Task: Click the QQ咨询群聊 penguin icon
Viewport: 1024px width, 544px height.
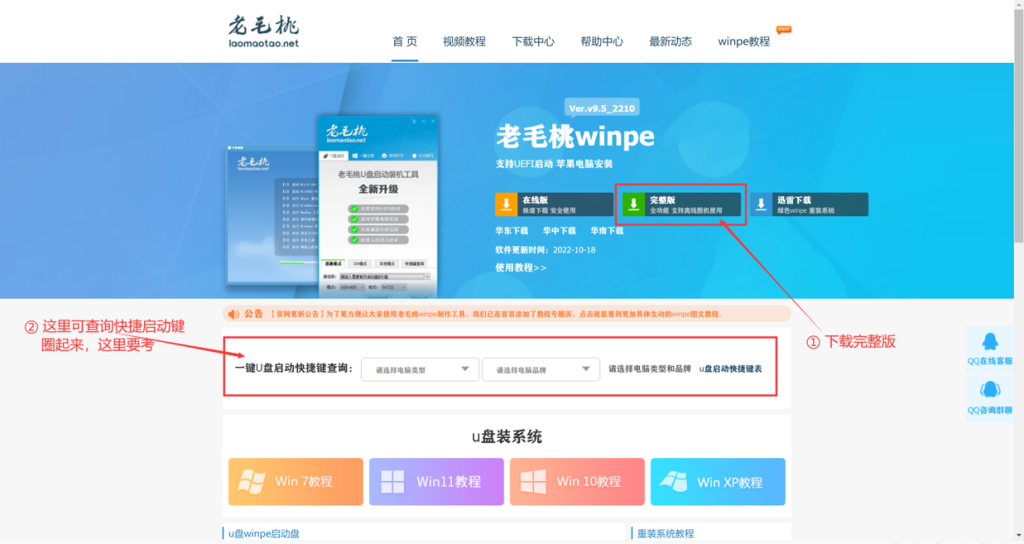Action: coord(990,390)
